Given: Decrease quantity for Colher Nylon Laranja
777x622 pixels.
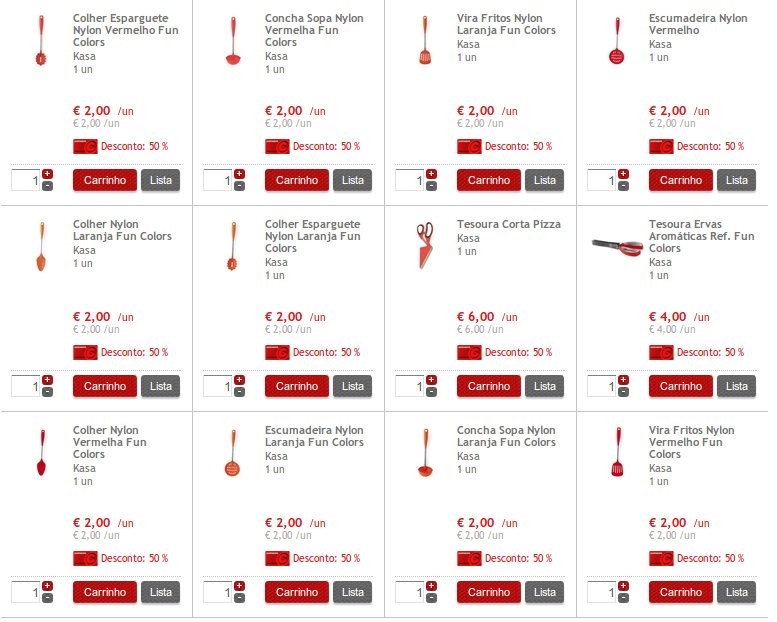Looking at the screenshot, I should tap(47, 392).
